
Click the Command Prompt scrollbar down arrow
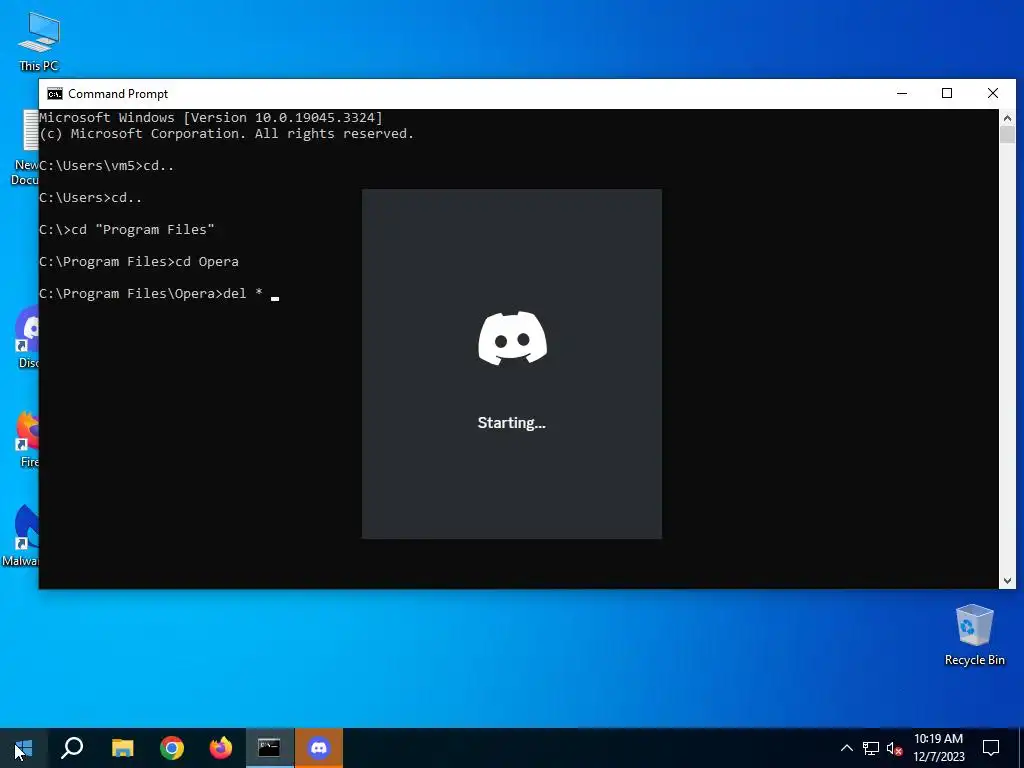coord(1007,580)
